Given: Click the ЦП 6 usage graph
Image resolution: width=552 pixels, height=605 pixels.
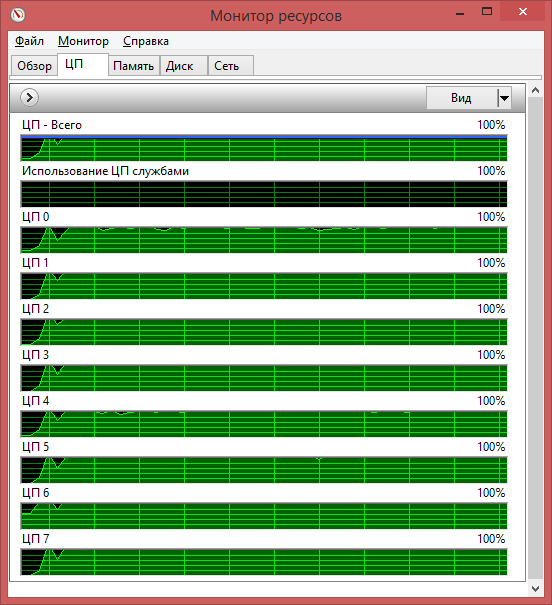Looking at the screenshot, I should pos(264,516).
